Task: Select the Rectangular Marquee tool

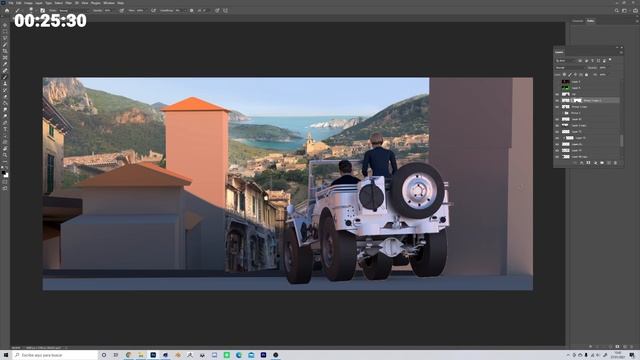Action: [x=5, y=31]
